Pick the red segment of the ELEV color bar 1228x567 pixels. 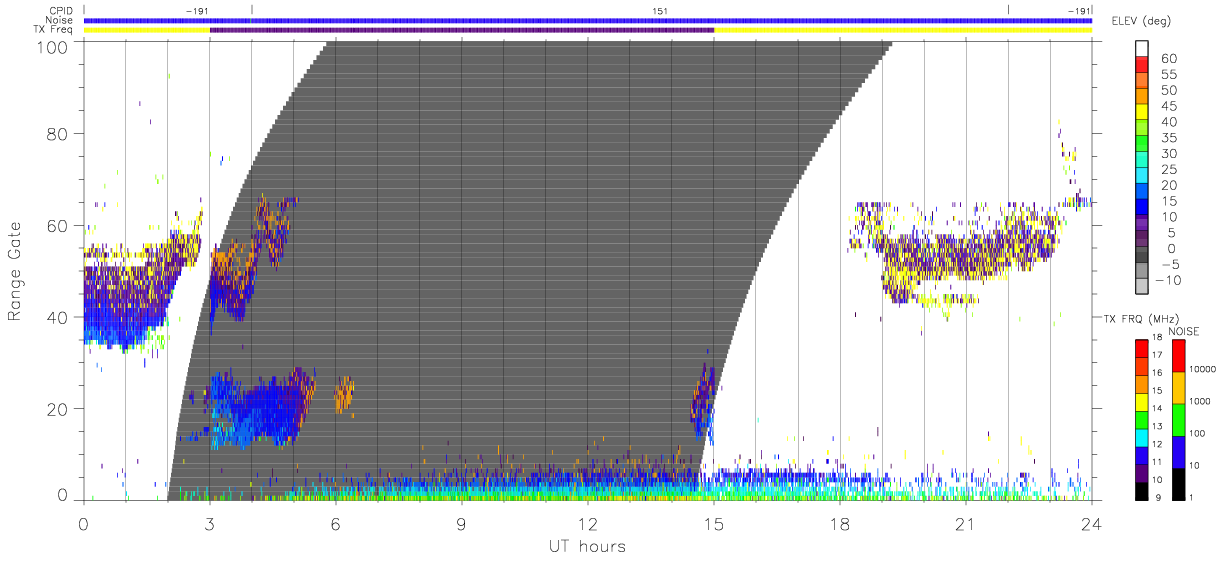coord(1144,66)
